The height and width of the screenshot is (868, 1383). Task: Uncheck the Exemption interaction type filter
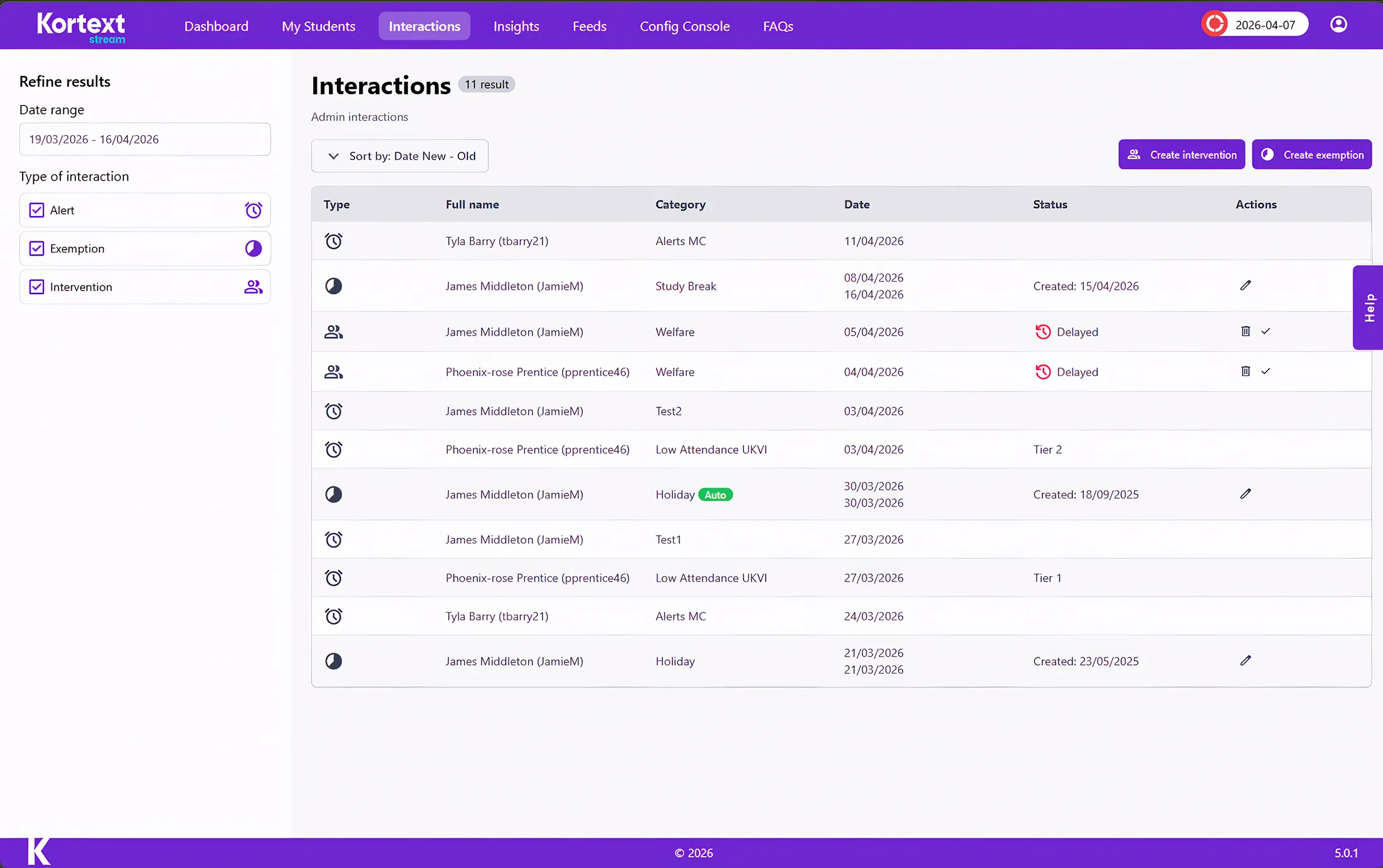tap(36, 248)
